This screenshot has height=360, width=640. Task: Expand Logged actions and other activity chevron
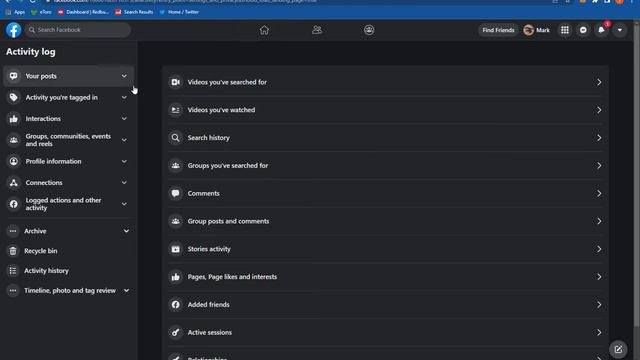tap(124, 204)
